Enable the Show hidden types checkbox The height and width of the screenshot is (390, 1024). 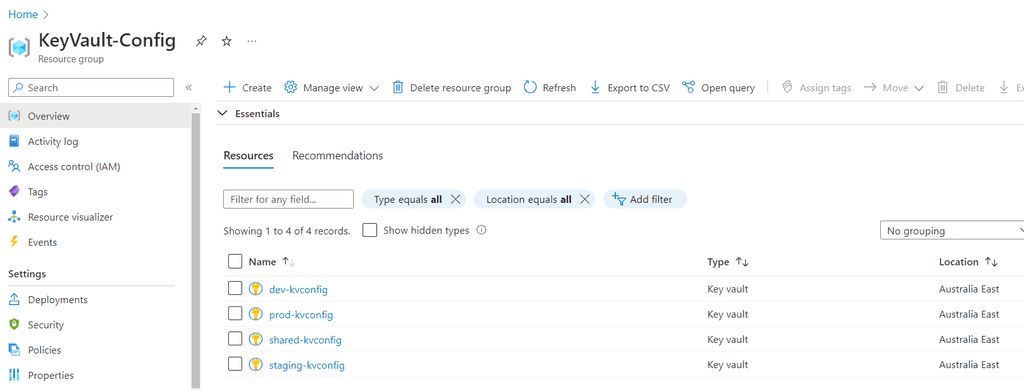coord(370,230)
